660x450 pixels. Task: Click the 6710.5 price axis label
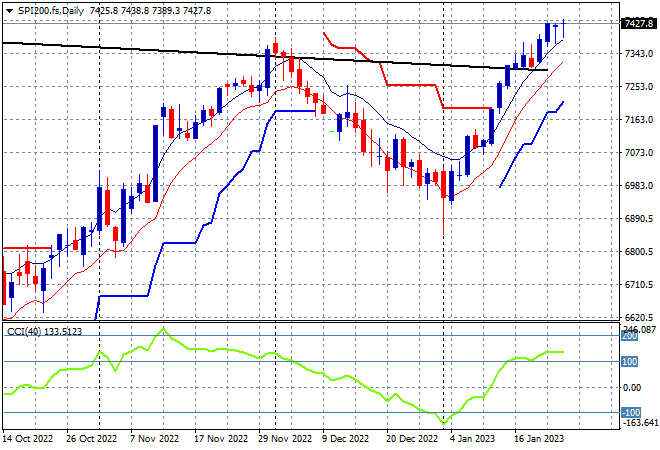point(639,285)
